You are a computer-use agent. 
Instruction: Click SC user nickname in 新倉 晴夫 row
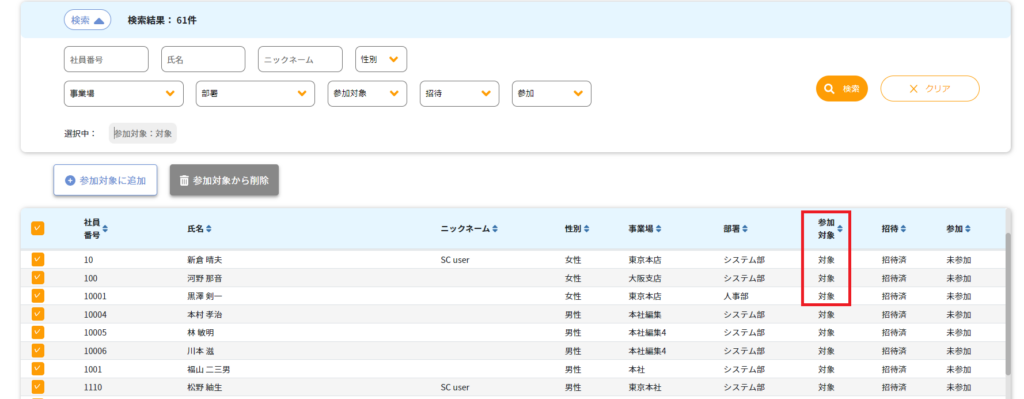click(455, 260)
